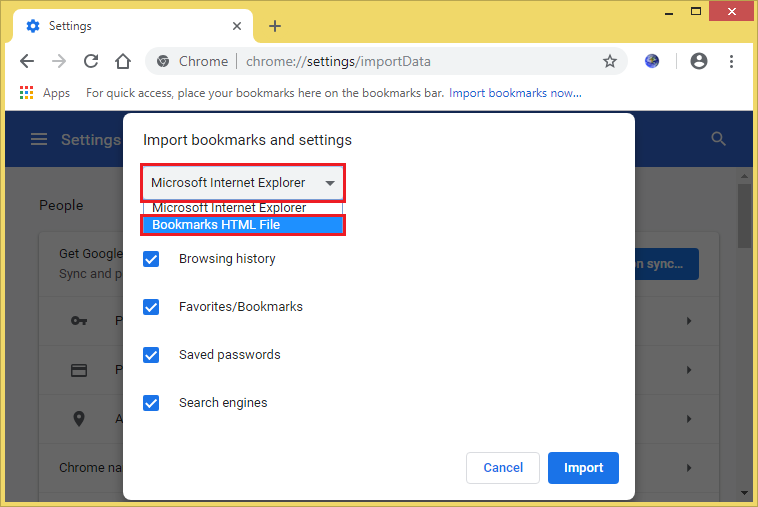Maximize the Chrome window
The image size is (758, 507).
(696, 12)
